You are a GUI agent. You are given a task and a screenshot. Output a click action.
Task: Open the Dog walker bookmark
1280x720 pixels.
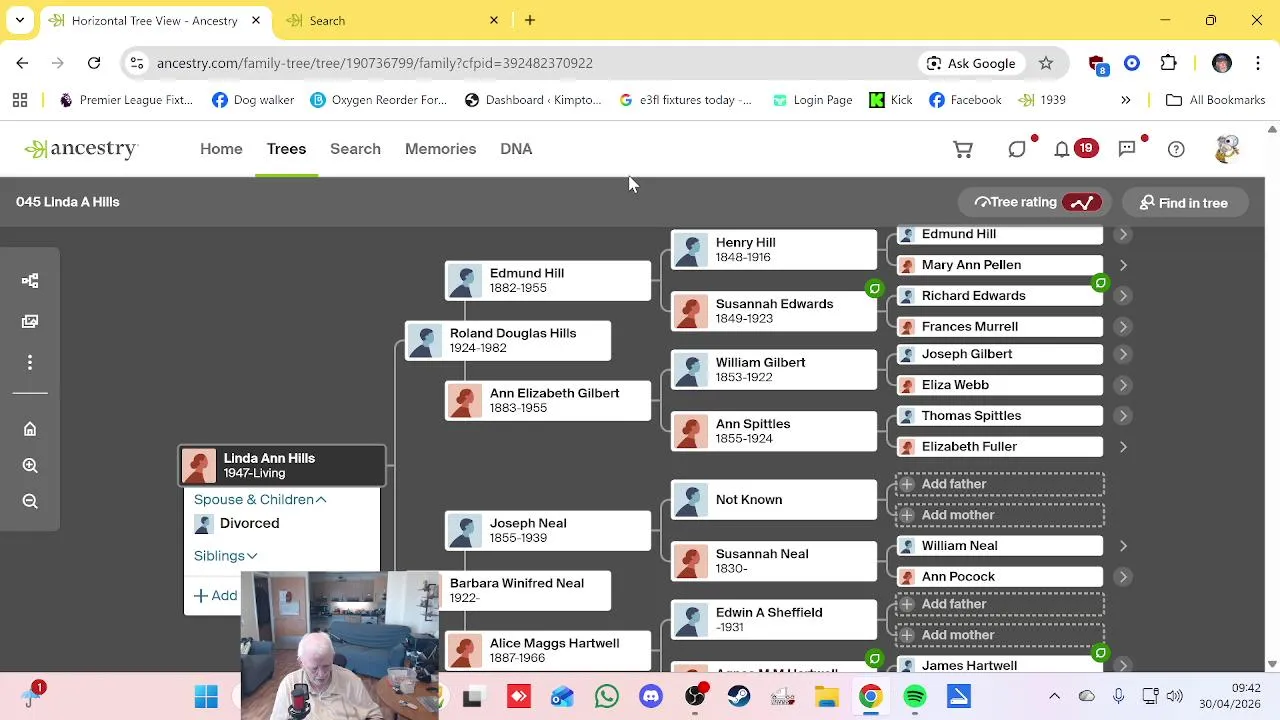click(x=253, y=100)
